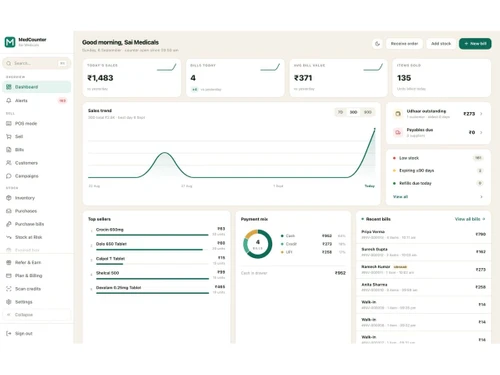Open View all bills link
Viewport: 500px width, 375px height.
point(470,219)
